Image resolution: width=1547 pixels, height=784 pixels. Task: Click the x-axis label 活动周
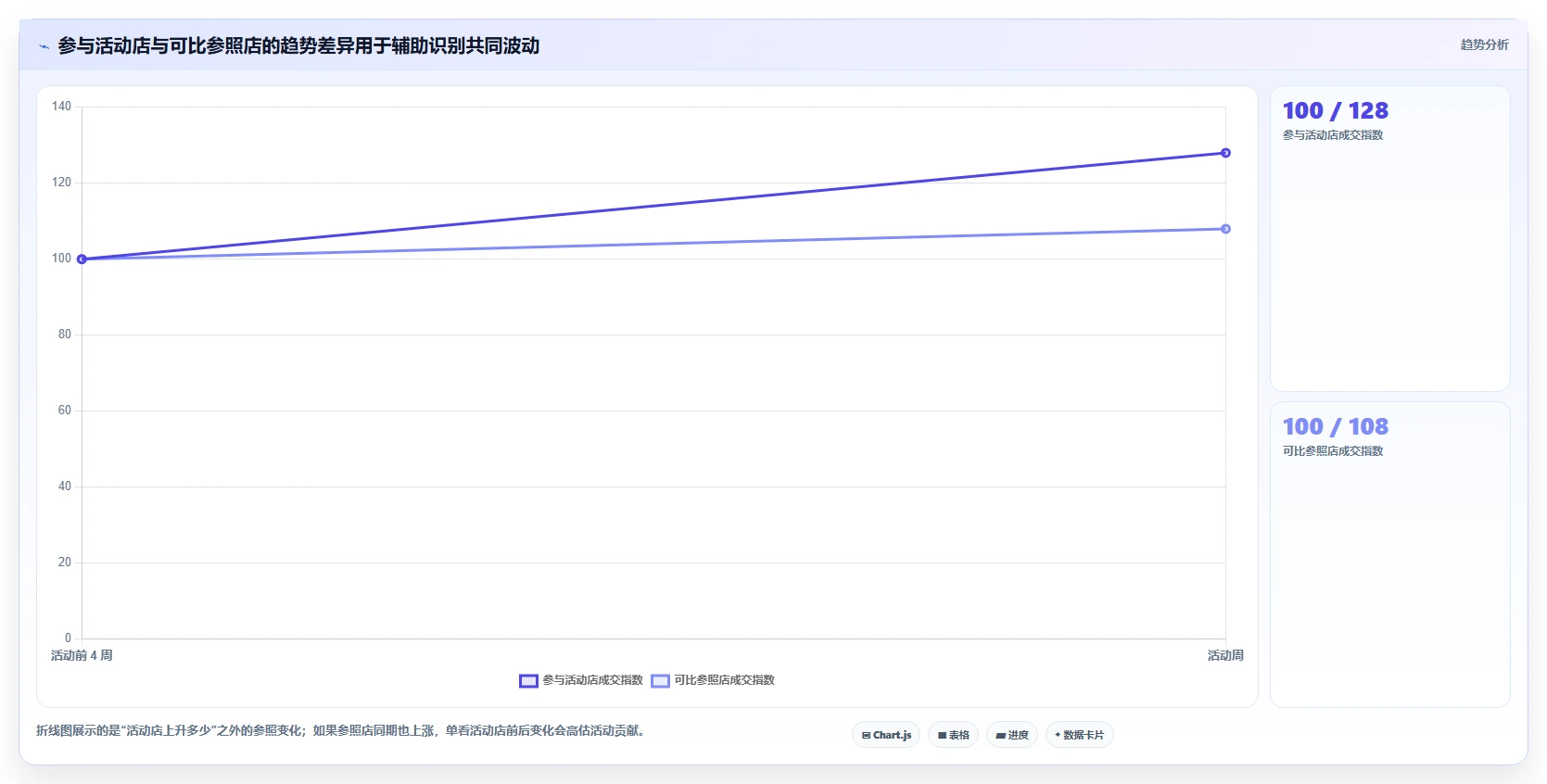tap(1225, 655)
